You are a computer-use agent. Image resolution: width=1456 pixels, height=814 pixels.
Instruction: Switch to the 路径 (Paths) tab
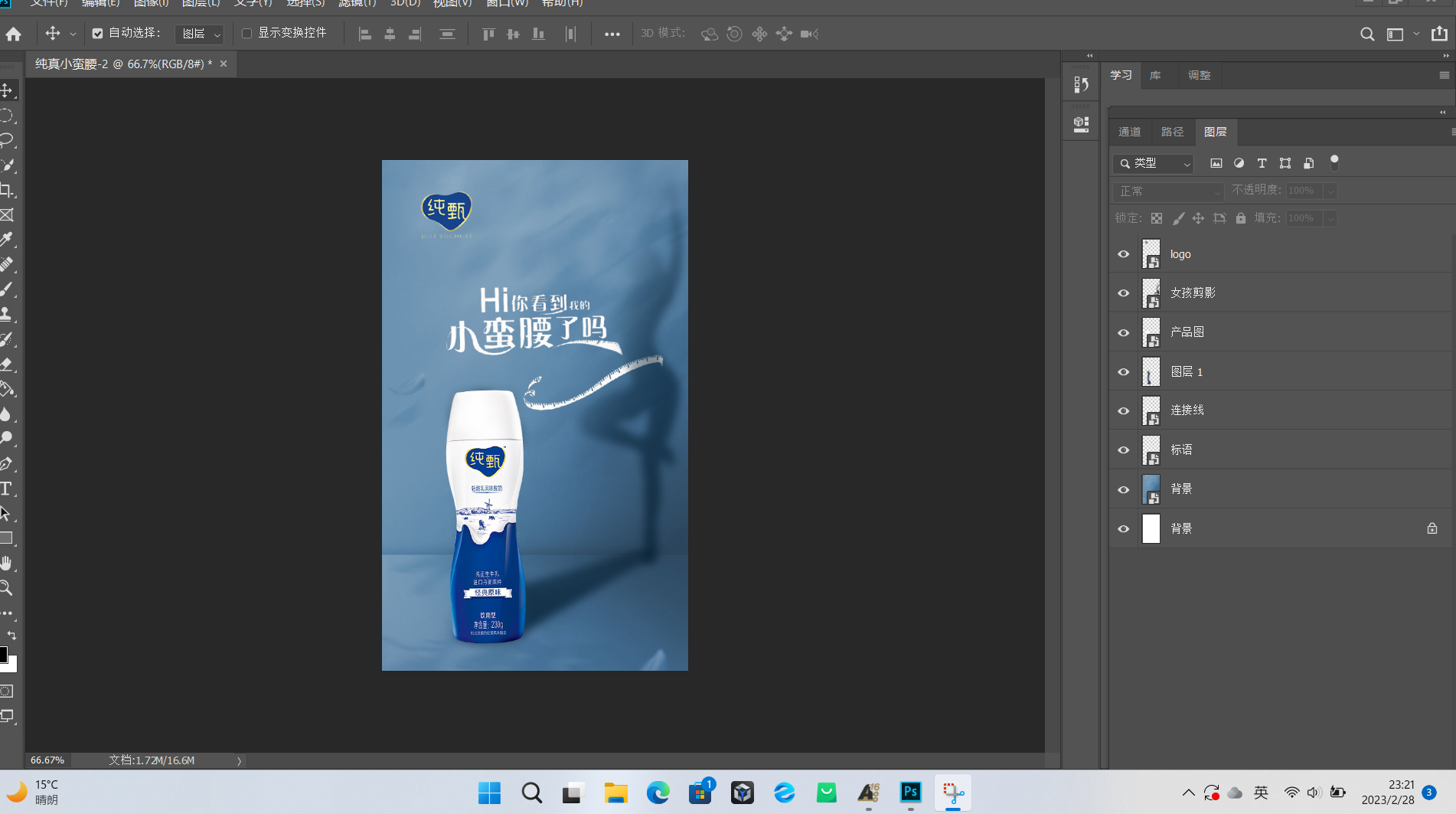(x=1173, y=132)
